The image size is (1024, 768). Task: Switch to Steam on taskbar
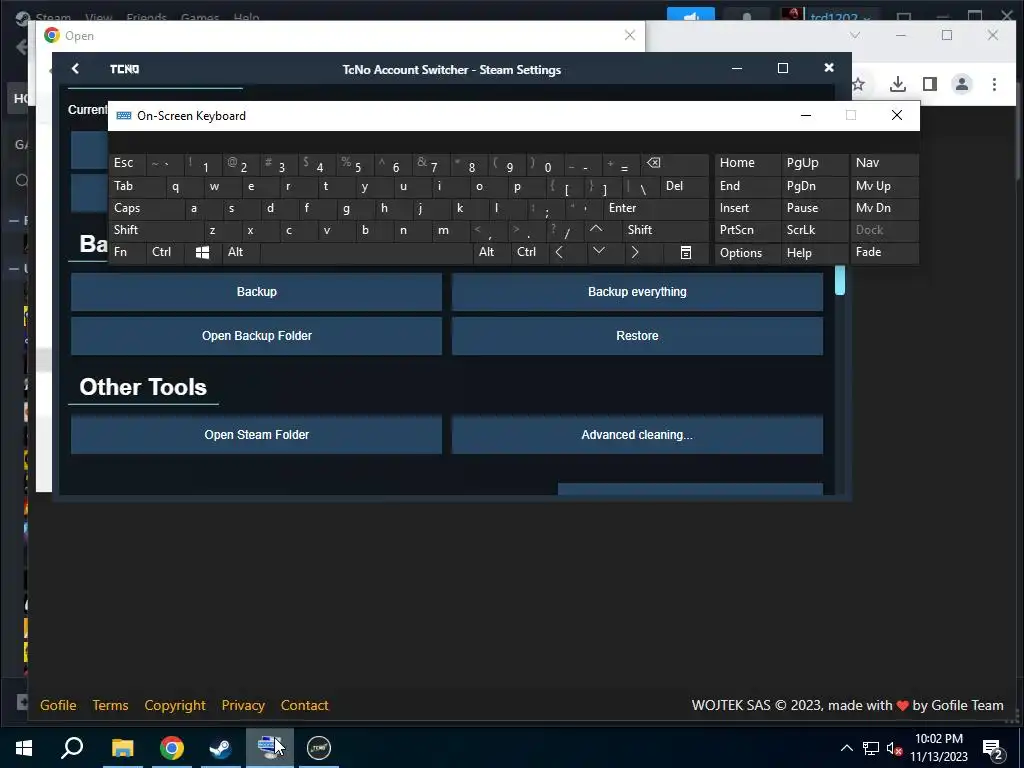(x=221, y=748)
